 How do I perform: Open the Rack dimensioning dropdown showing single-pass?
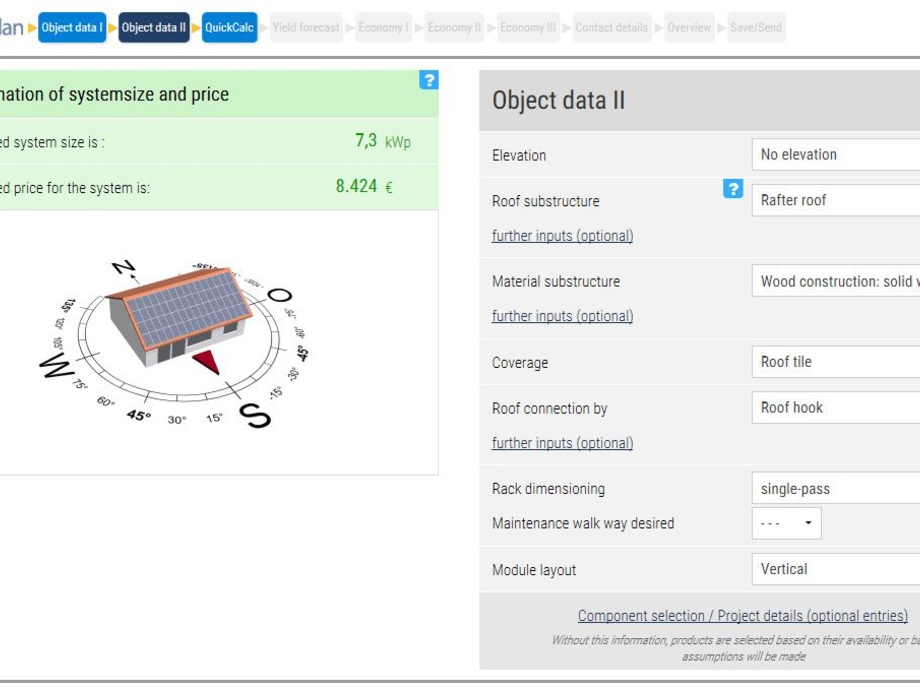pos(835,489)
